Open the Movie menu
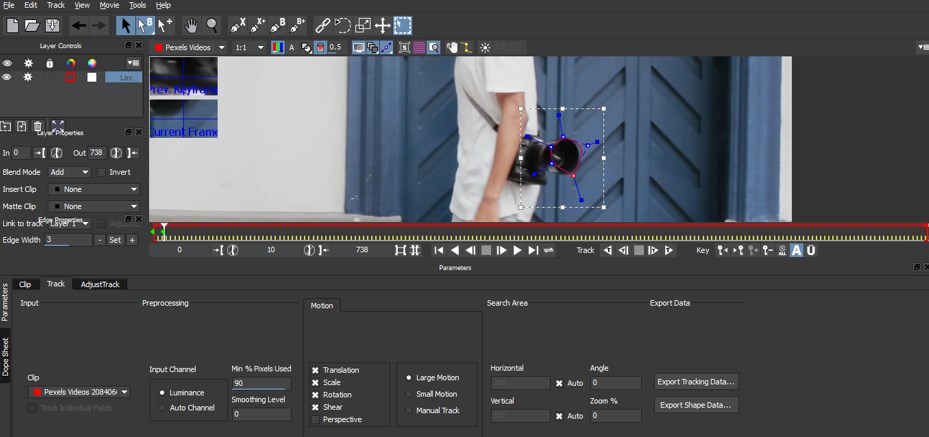 pos(109,5)
